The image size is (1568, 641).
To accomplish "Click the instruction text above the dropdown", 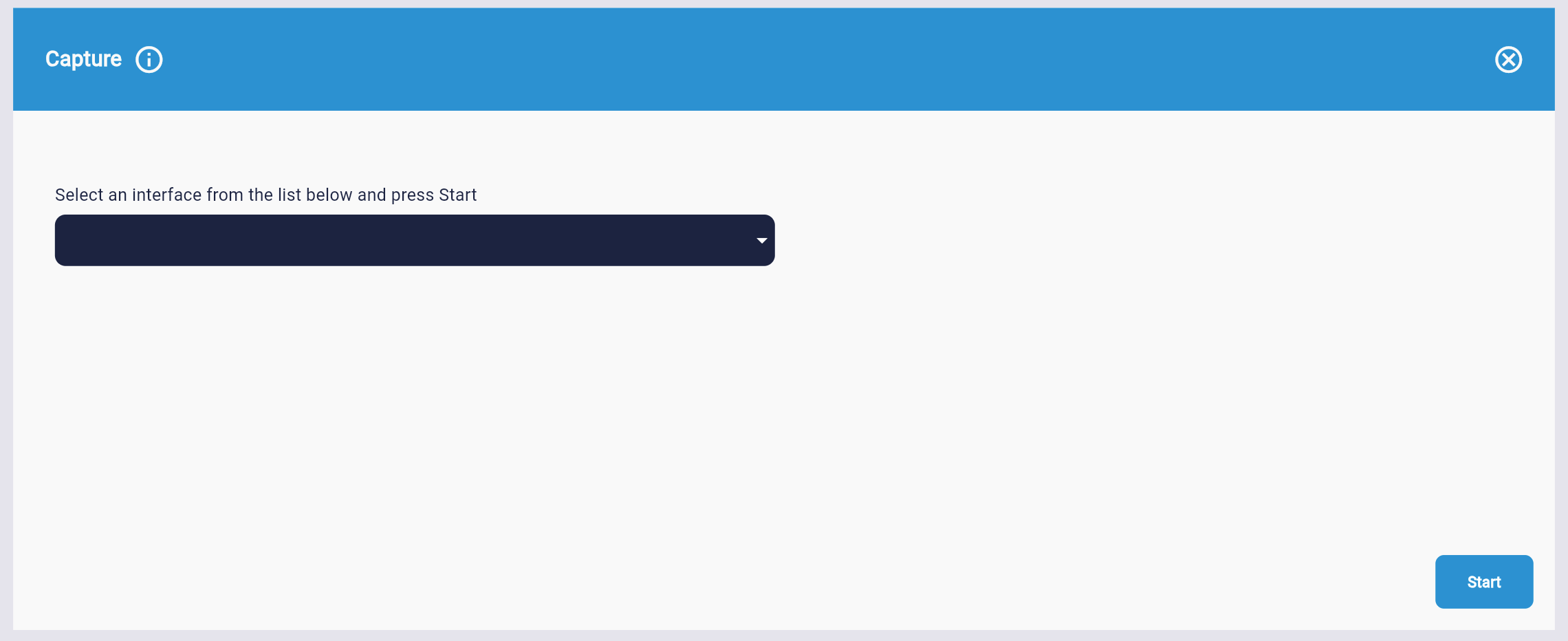I will (265, 195).
